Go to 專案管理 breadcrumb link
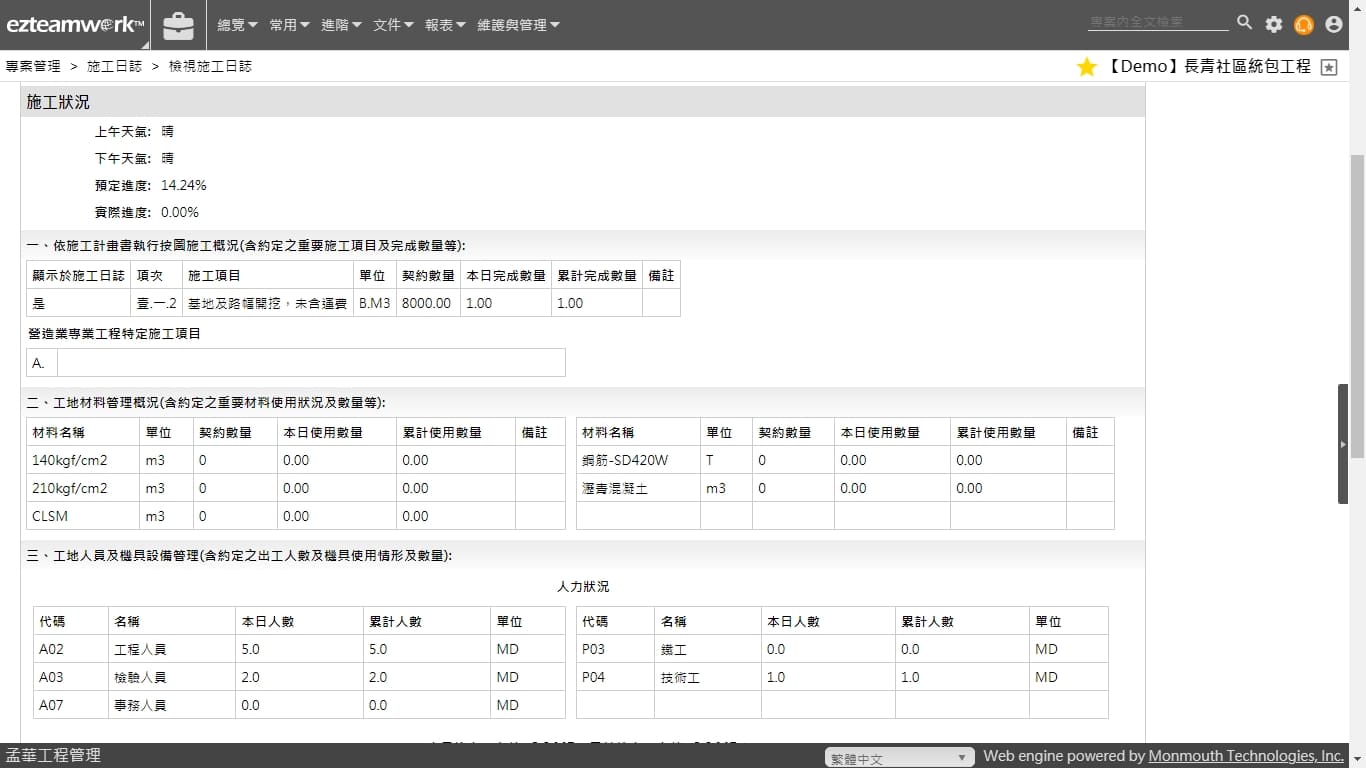Screen dimensions: 1366x768 point(33,66)
